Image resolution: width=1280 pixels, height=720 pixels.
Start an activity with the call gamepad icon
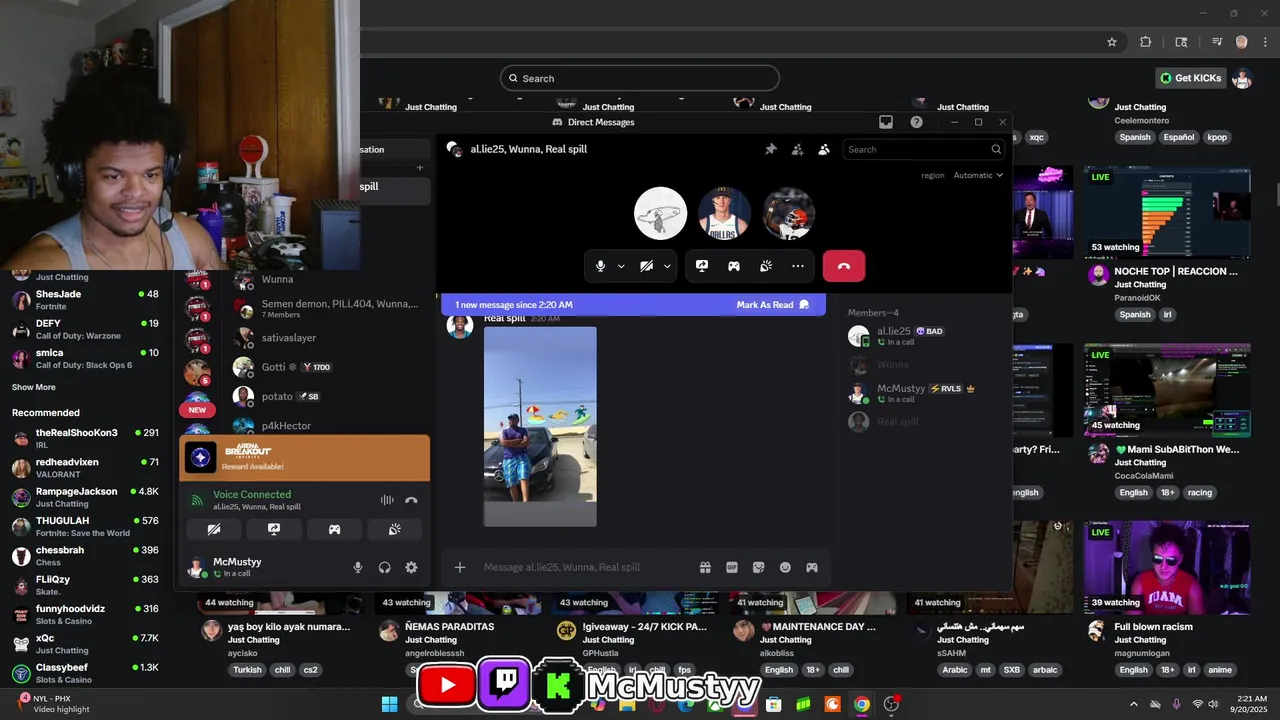click(734, 266)
